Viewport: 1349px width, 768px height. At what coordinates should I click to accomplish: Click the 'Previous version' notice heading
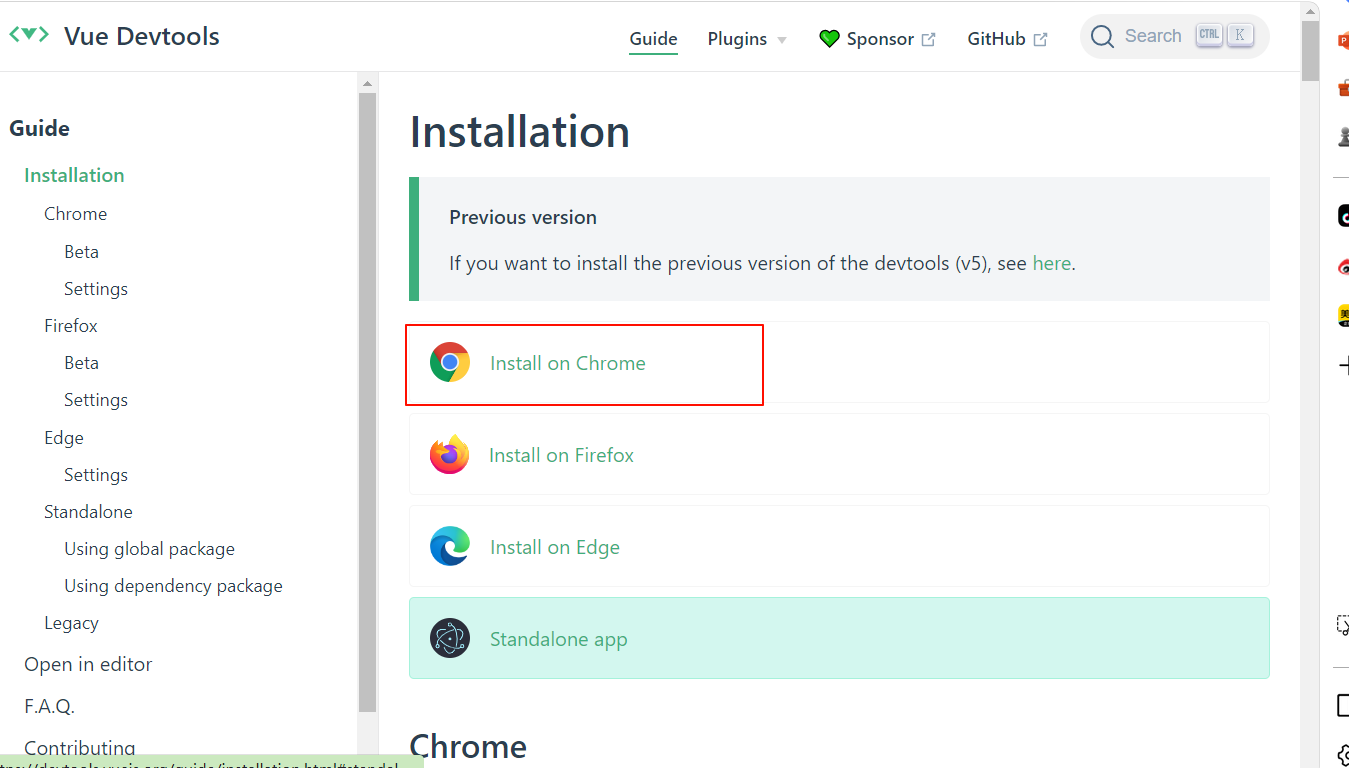[x=523, y=217]
